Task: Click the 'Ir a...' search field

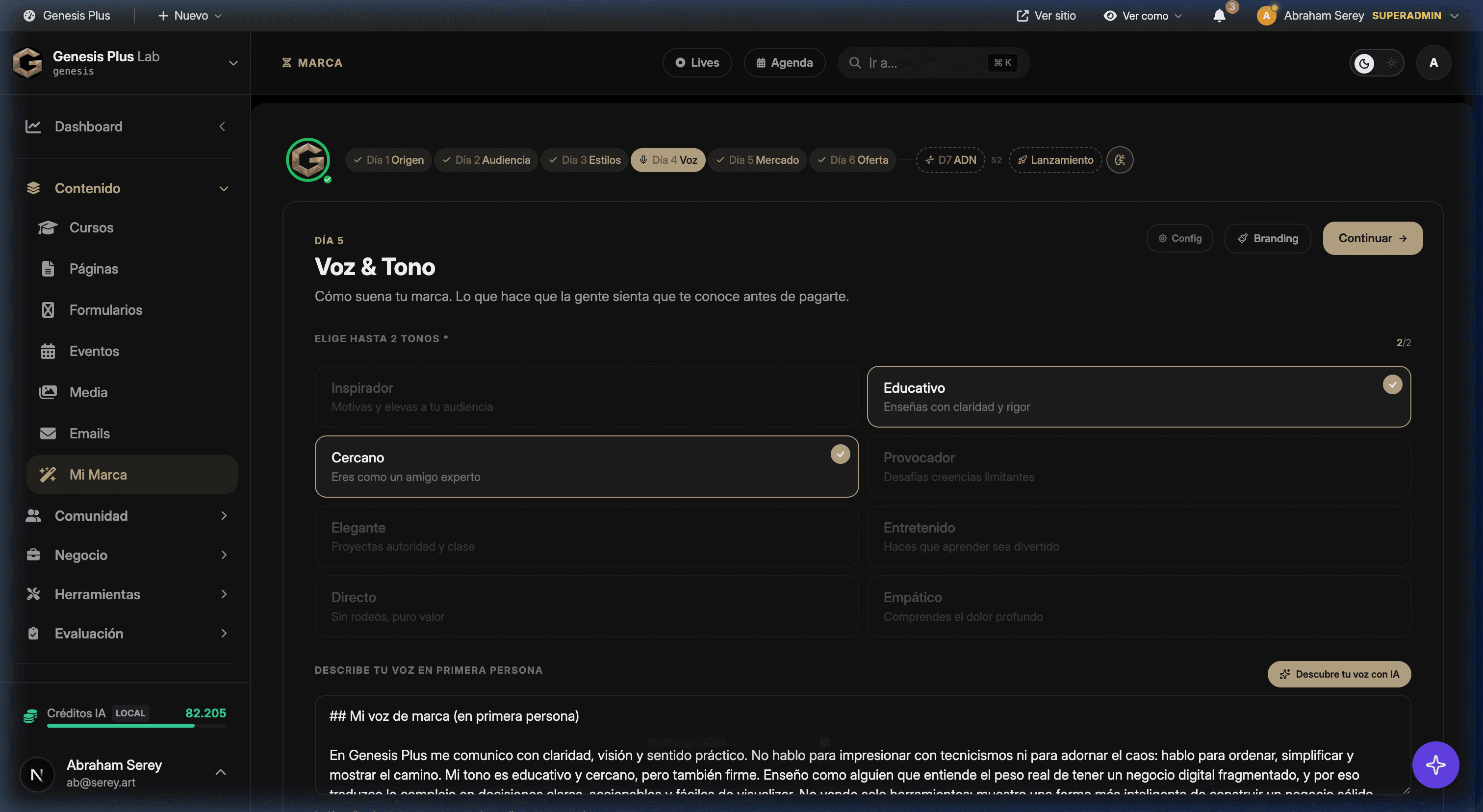Action: (934, 63)
